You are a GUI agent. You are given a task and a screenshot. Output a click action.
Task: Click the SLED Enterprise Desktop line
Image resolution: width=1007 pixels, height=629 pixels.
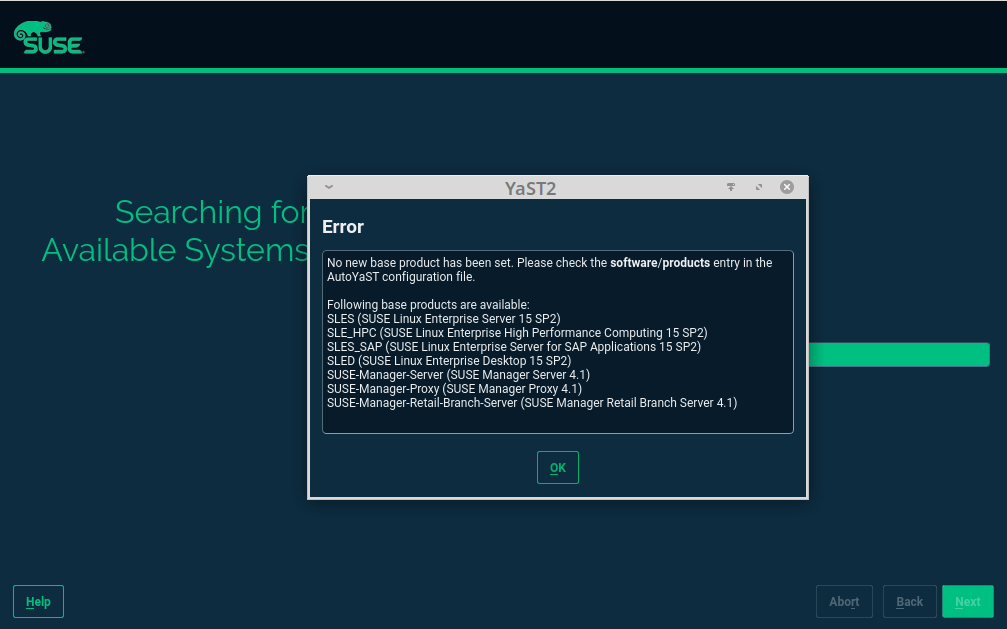tap(449, 361)
